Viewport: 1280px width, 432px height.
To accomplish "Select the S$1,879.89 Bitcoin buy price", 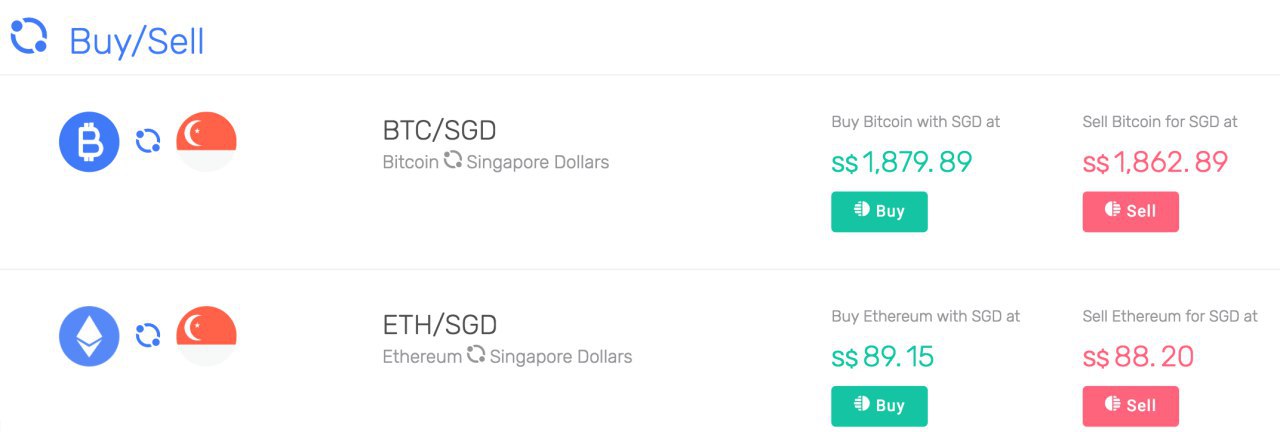I will point(902,162).
